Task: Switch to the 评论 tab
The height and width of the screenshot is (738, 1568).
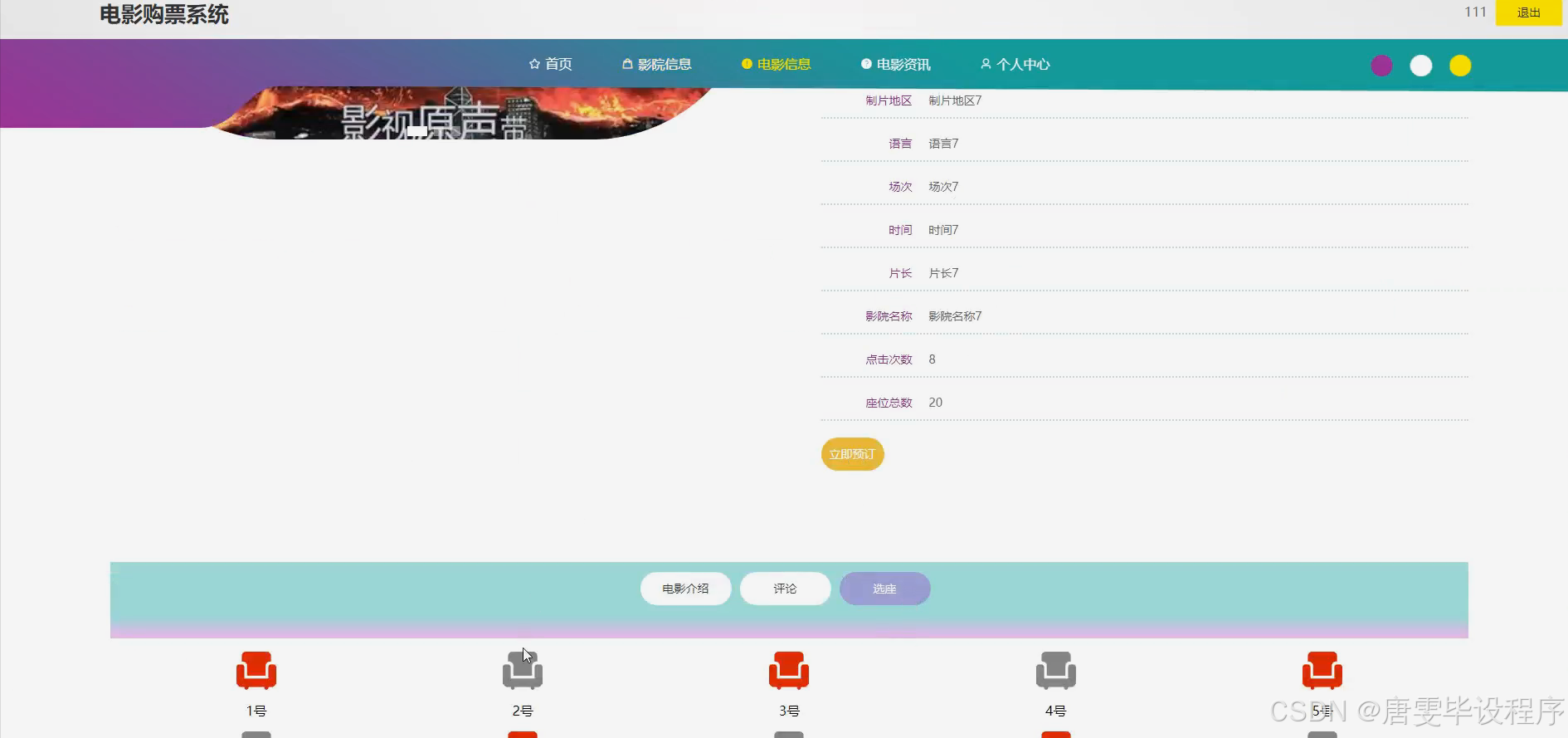Action: [x=785, y=589]
